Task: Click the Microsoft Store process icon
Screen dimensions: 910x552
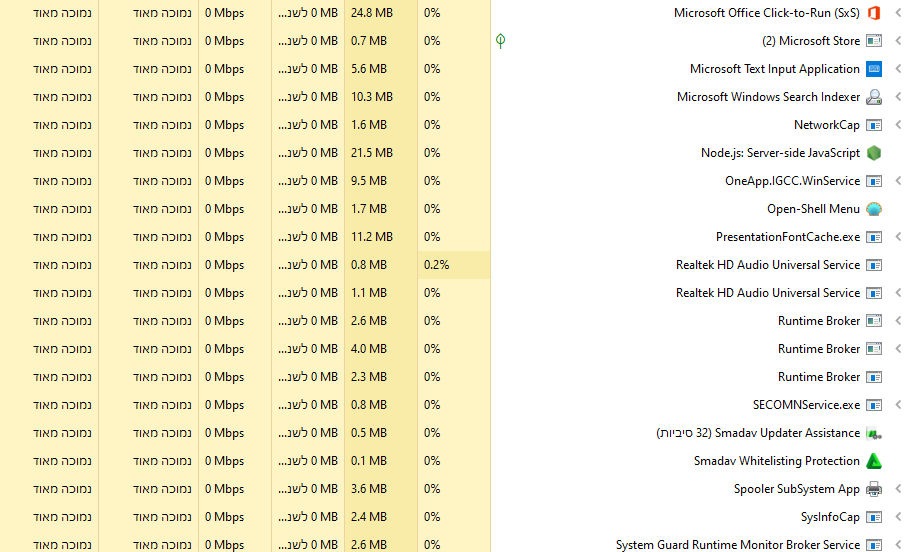Action: 873,41
